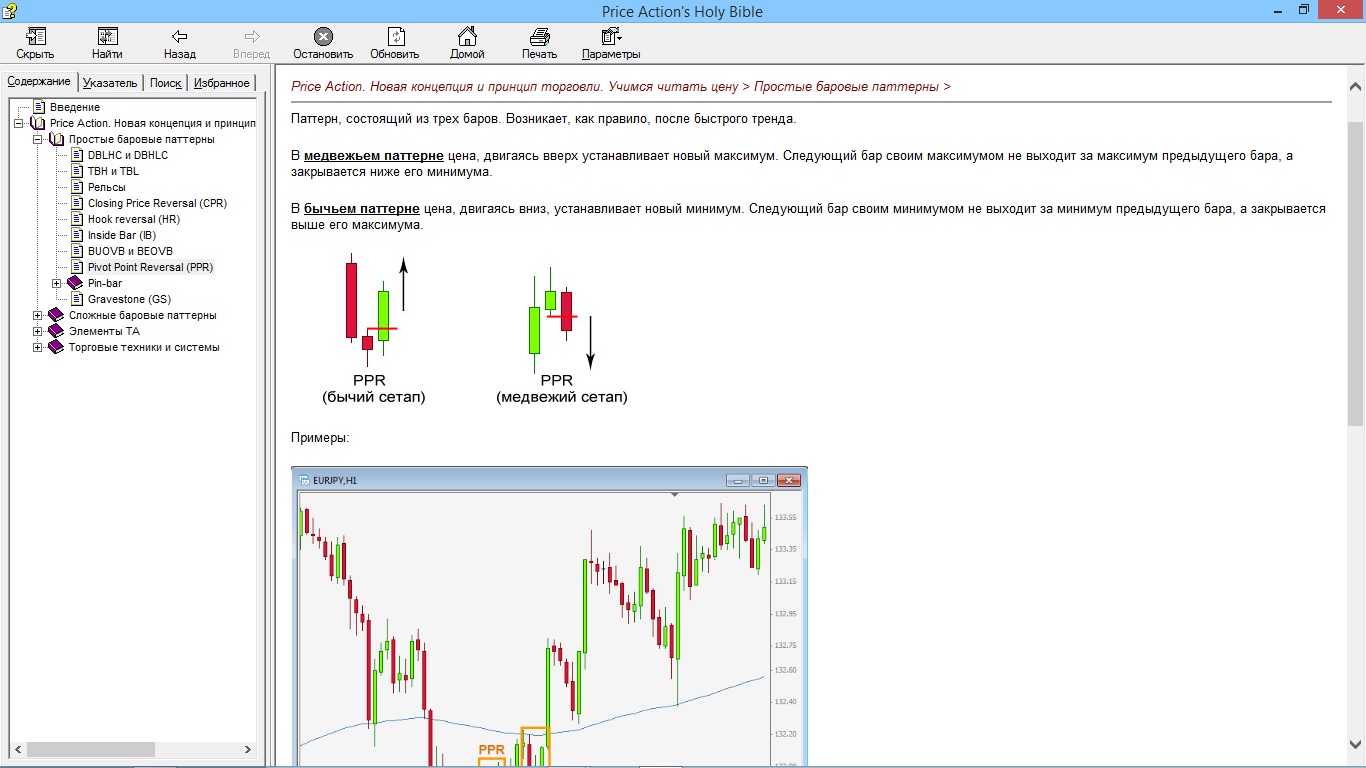Click the Остановить stop icon
This screenshot has height=768, width=1366.
[x=323, y=37]
